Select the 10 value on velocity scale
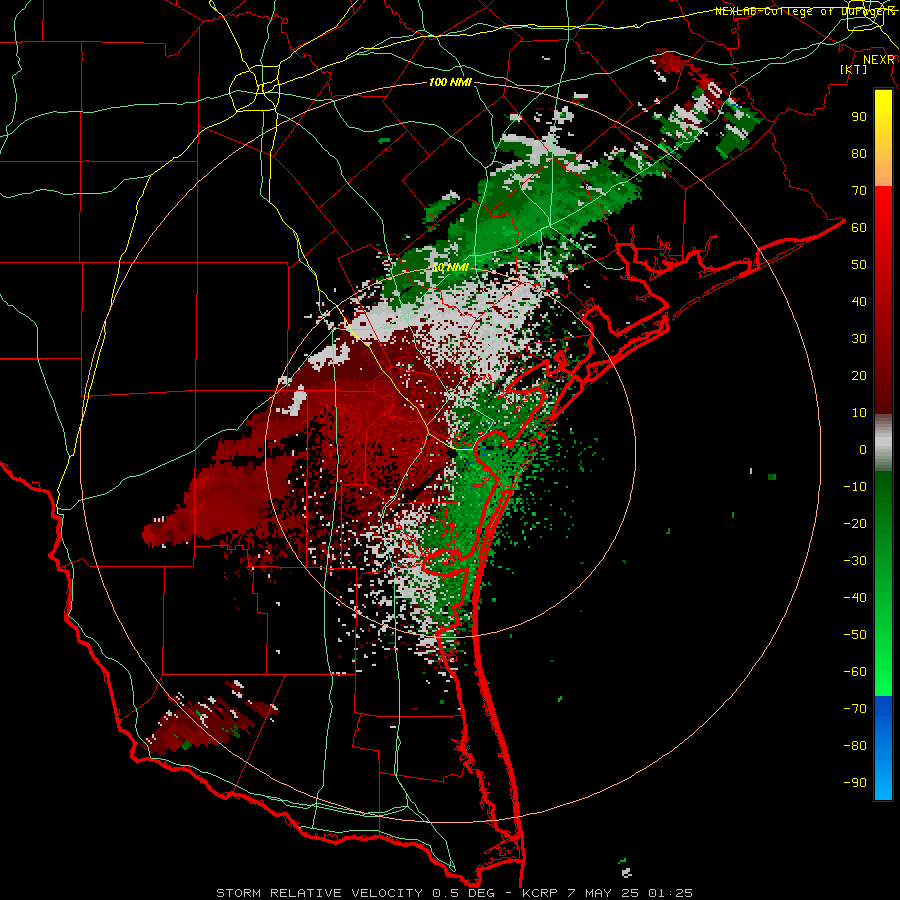 [859, 413]
